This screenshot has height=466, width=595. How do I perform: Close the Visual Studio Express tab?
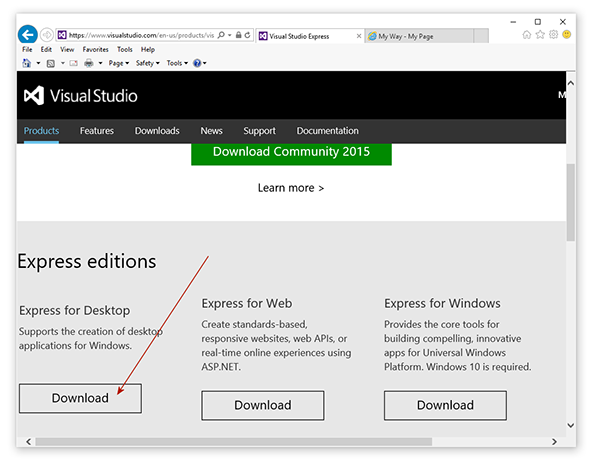(359, 36)
